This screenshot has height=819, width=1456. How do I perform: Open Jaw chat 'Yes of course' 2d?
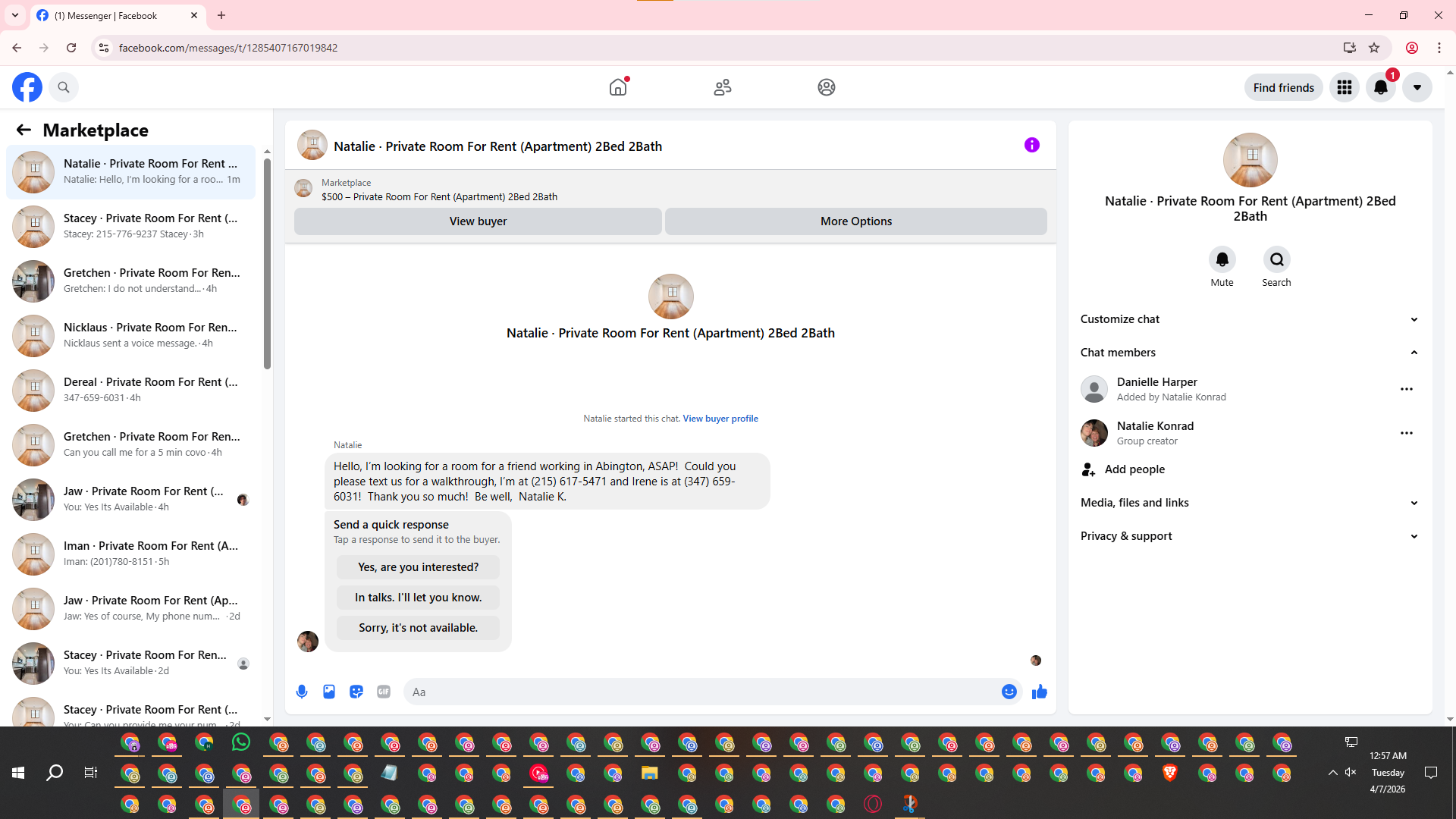[x=130, y=608]
